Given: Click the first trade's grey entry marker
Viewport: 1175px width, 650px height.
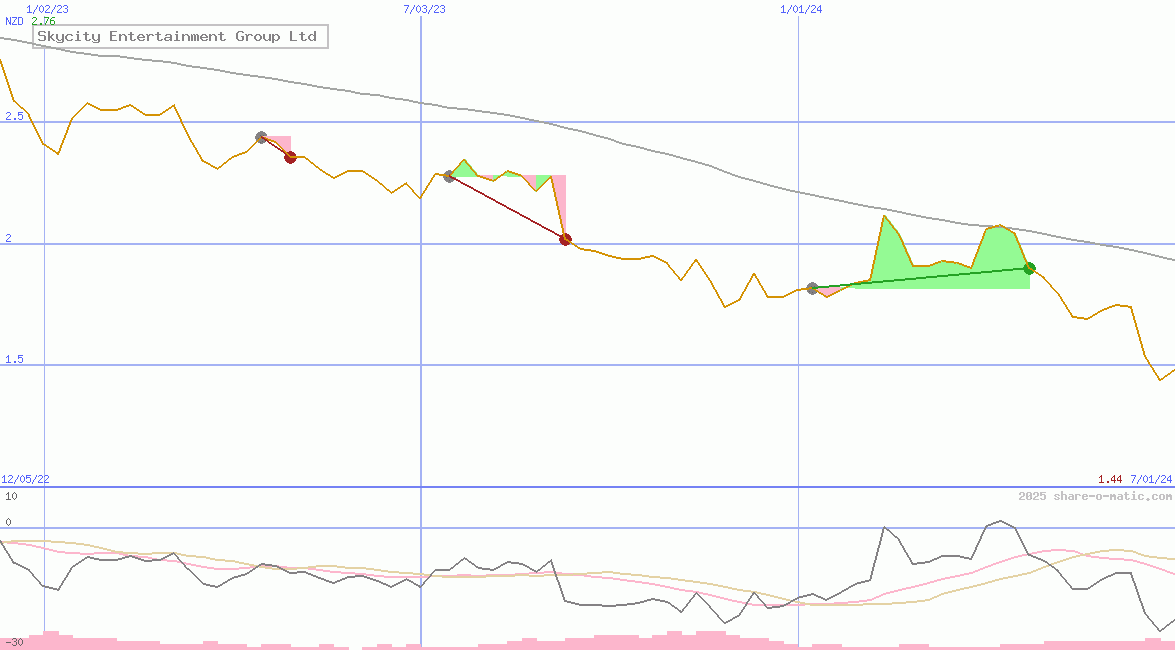Looking at the screenshot, I should [261, 137].
